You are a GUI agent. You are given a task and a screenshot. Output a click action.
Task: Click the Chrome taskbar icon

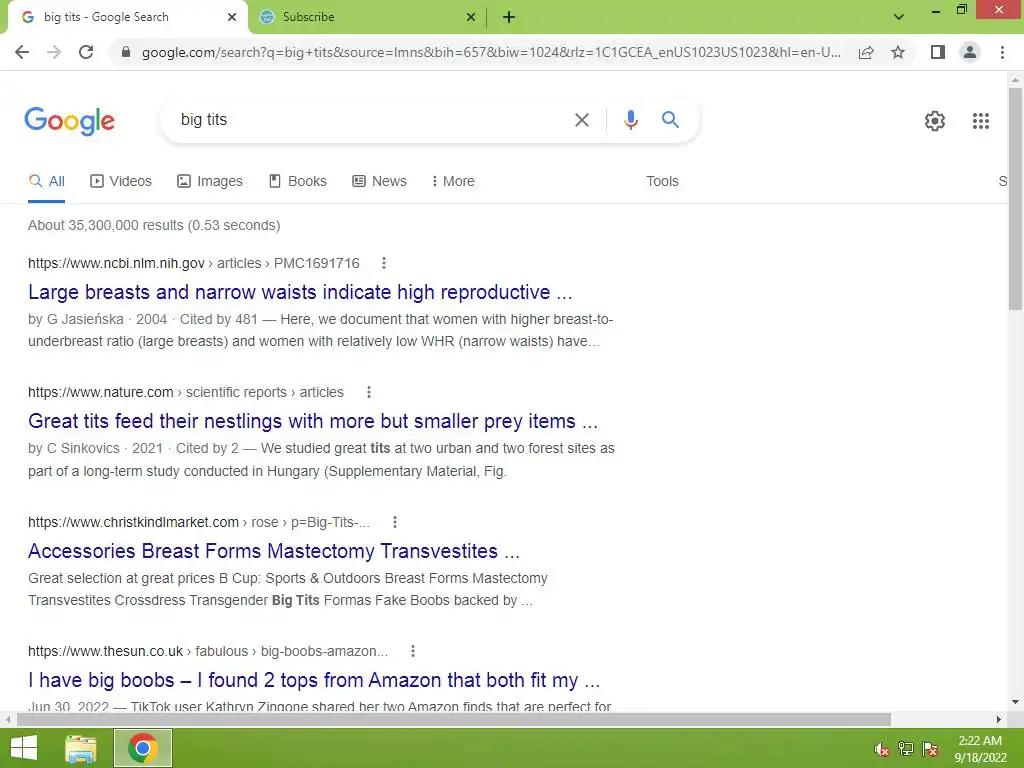(143, 748)
